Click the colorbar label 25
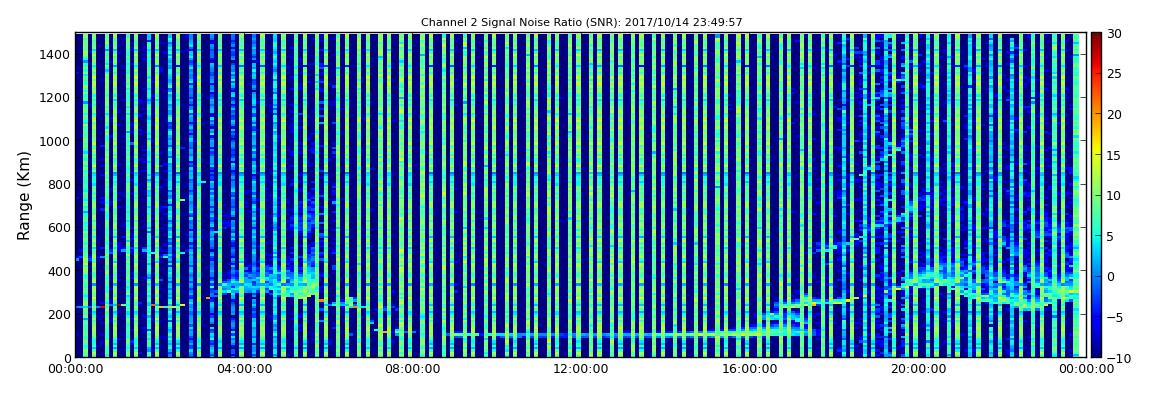1150x407 pixels. [x=1115, y=74]
